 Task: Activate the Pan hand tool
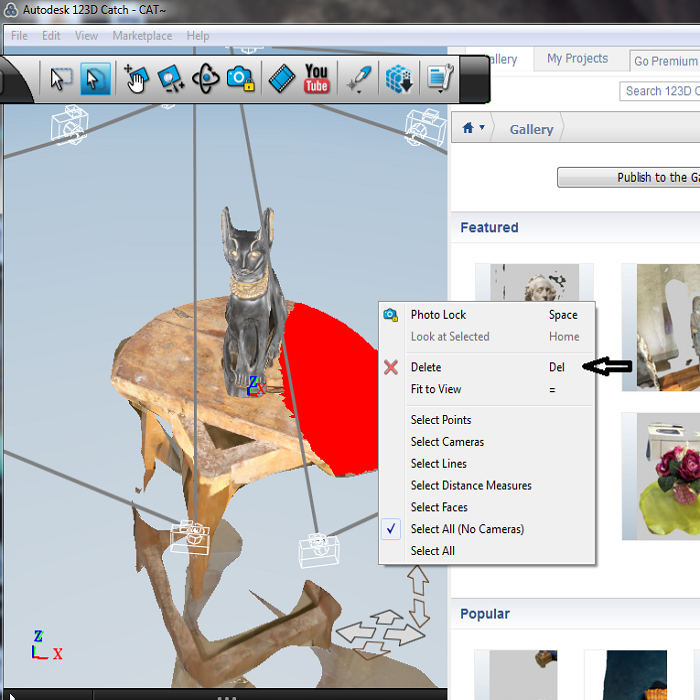[136, 79]
